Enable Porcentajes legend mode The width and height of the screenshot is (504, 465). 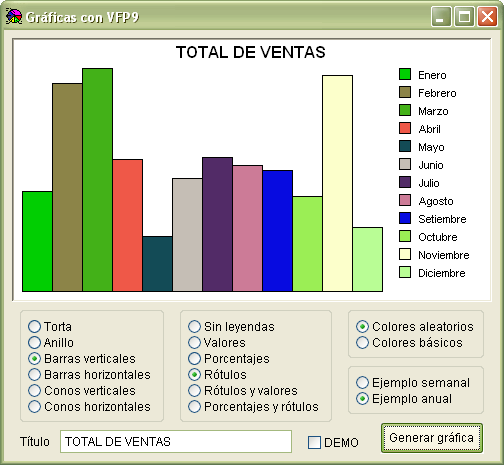point(229,359)
